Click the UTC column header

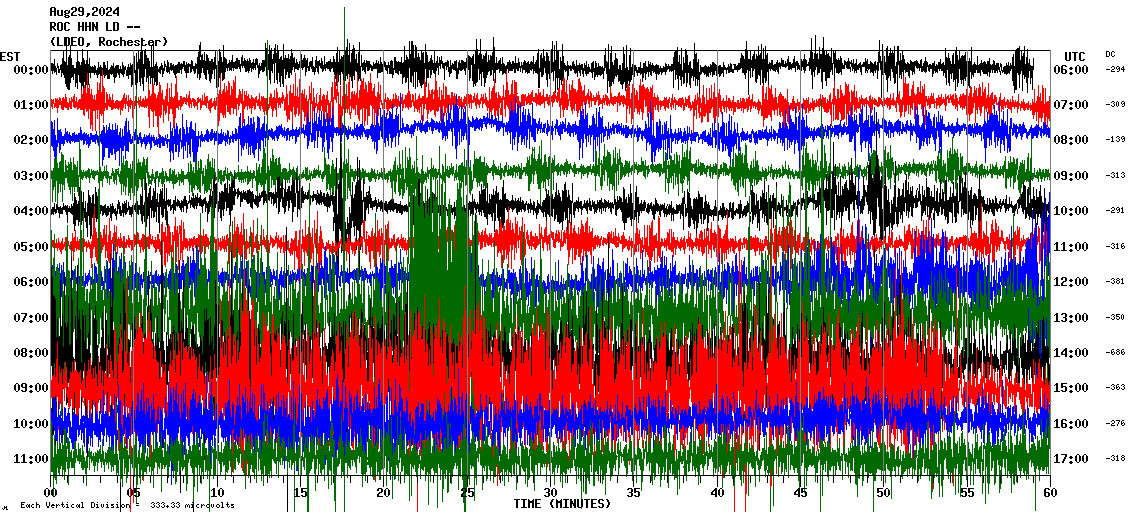point(1074,56)
